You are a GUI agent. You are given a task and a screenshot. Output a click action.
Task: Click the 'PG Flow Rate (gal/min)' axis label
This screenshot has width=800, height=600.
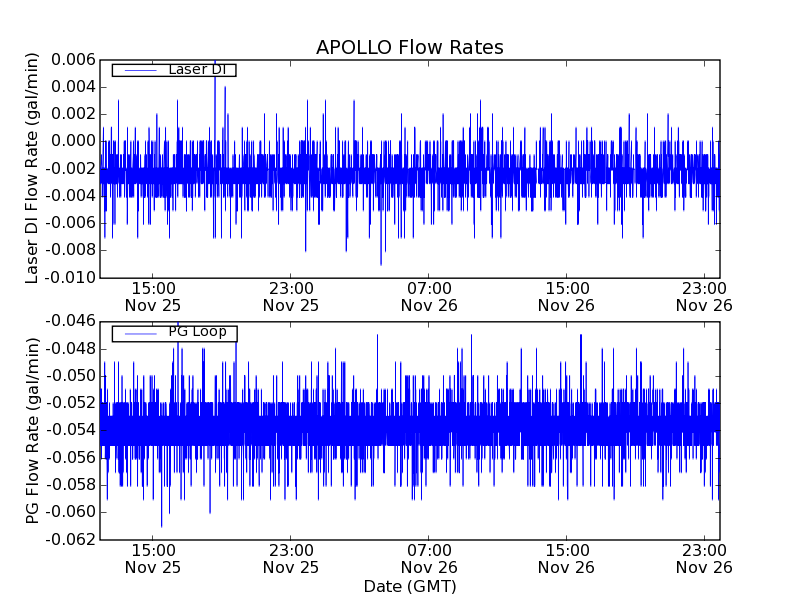[32, 431]
